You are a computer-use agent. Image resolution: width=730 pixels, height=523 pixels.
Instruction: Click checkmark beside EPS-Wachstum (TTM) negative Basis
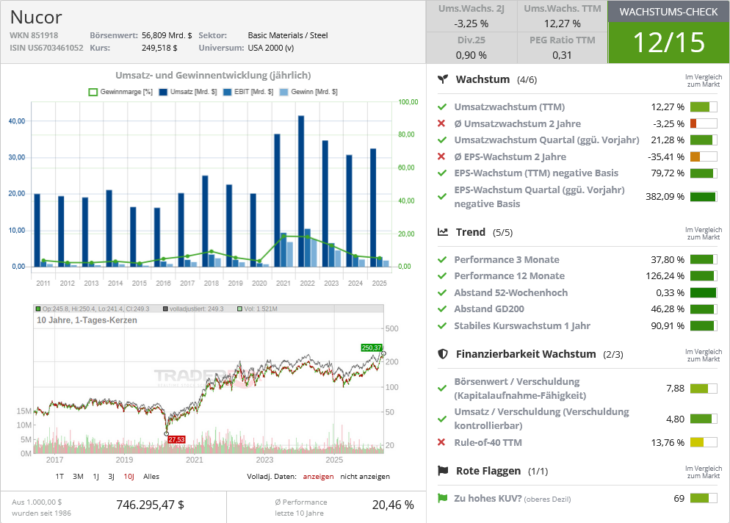click(442, 173)
